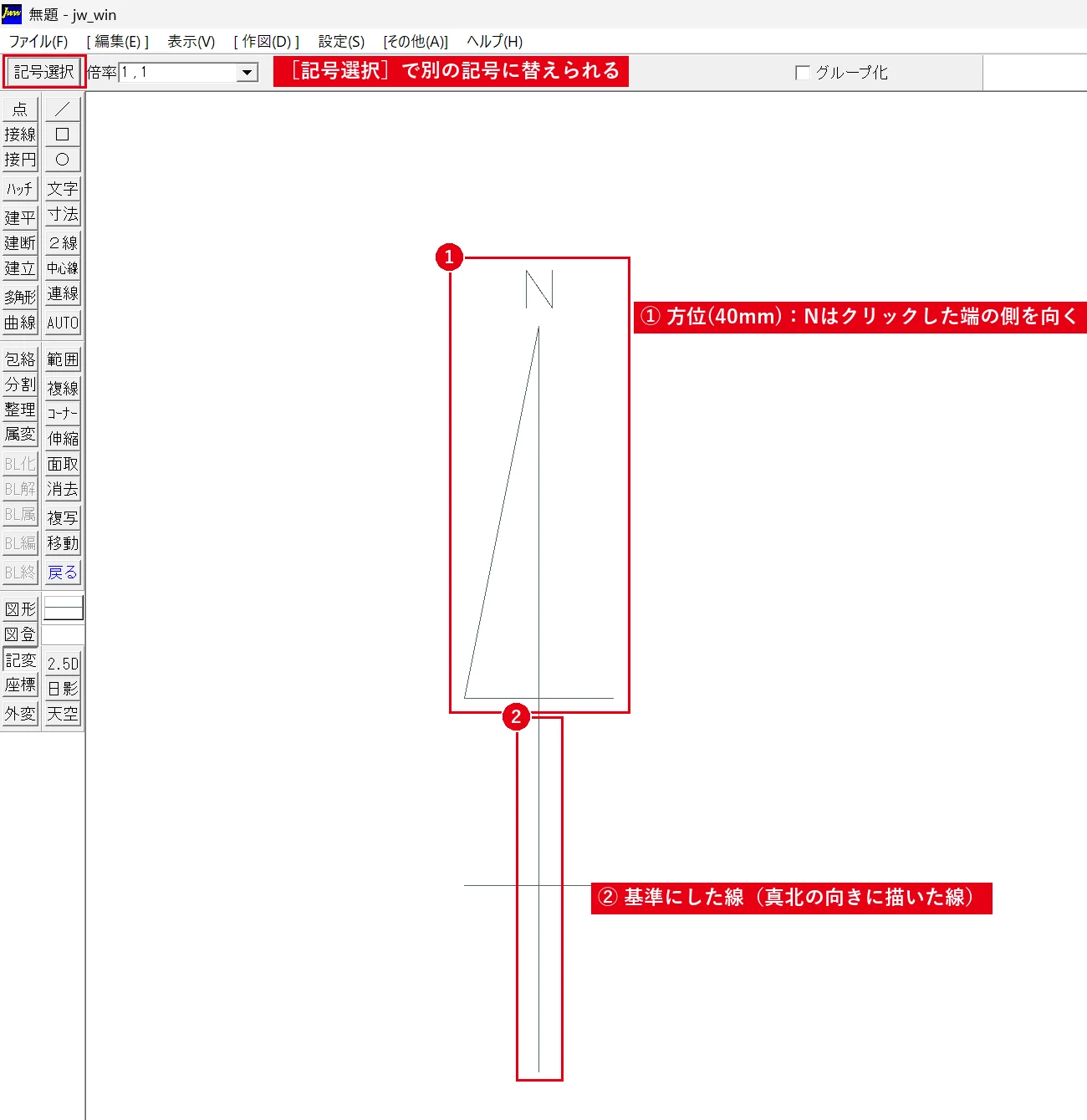Image resolution: width=1087 pixels, height=1120 pixels.
Task: Select the 移動 move tool
Action: [63, 543]
